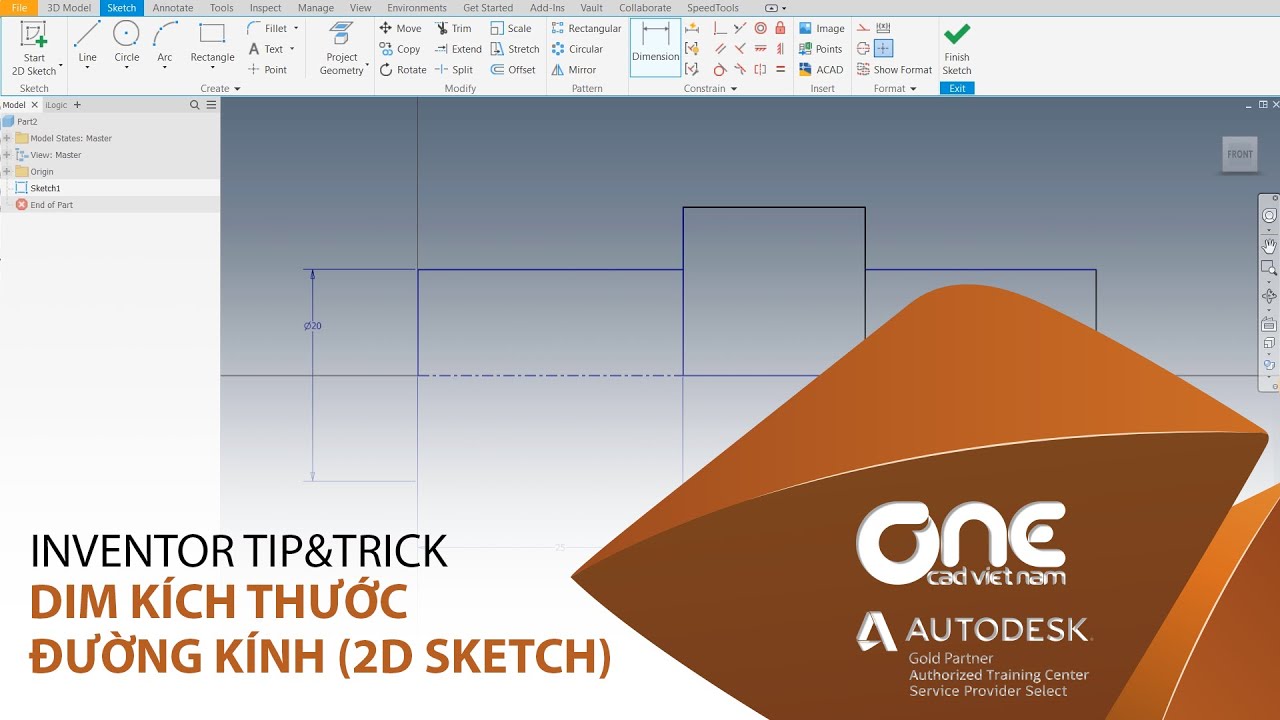Open the Manage tab
The width and height of the screenshot is (1280, 720).
pyautogui.click(x=316, y=7)
